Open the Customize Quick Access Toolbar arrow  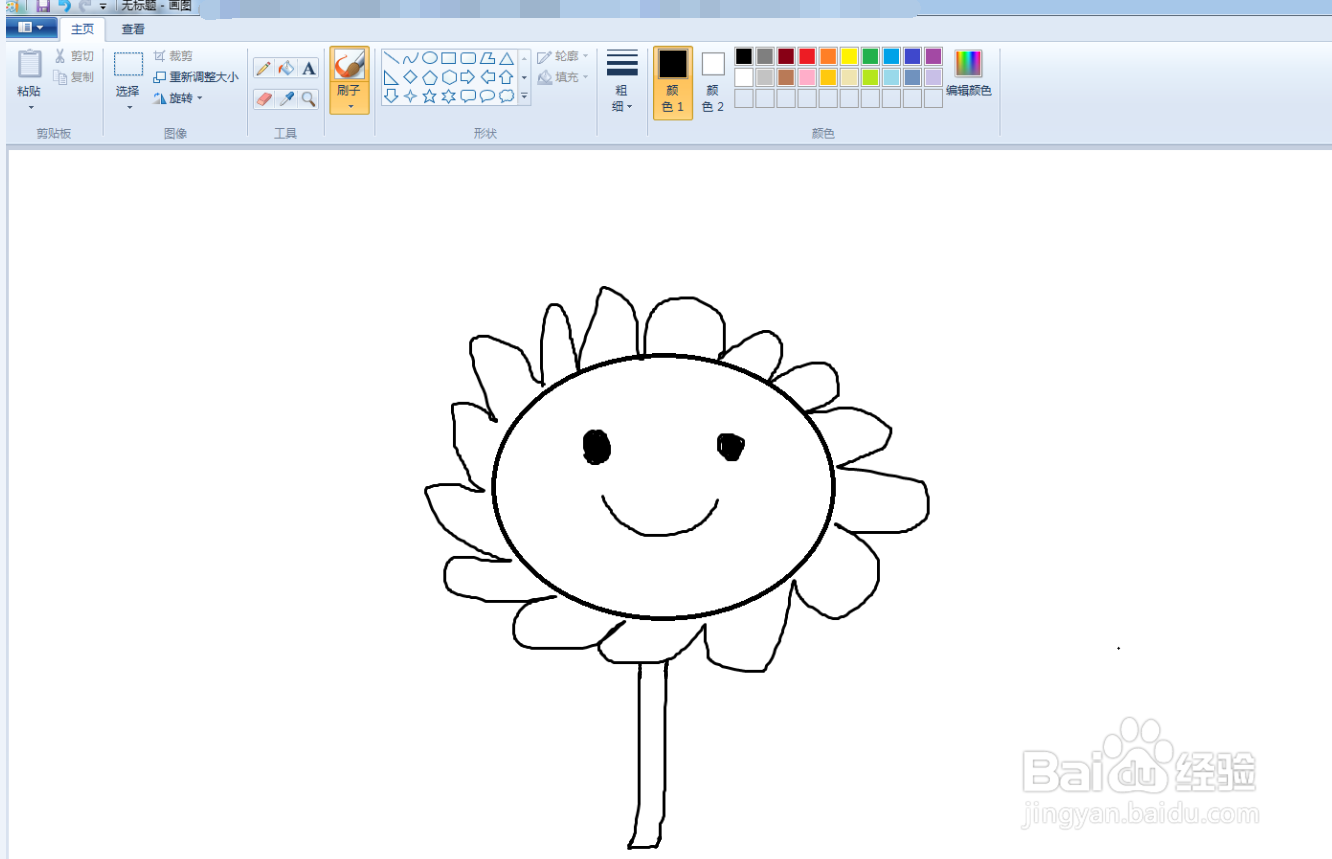pos(103,7)
